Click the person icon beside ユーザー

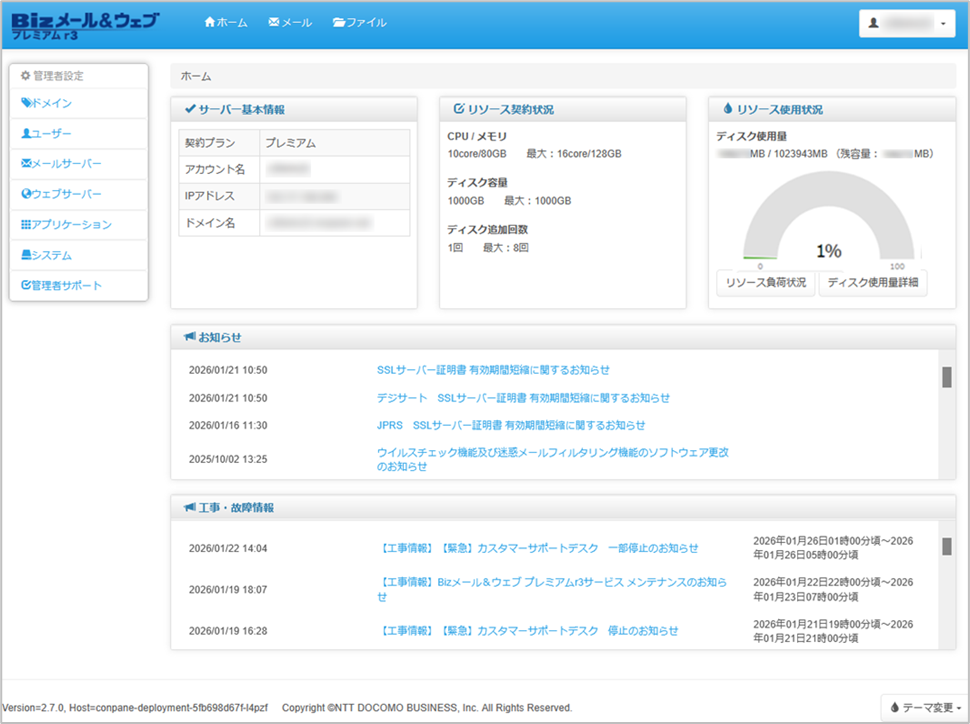click(26, 133)
